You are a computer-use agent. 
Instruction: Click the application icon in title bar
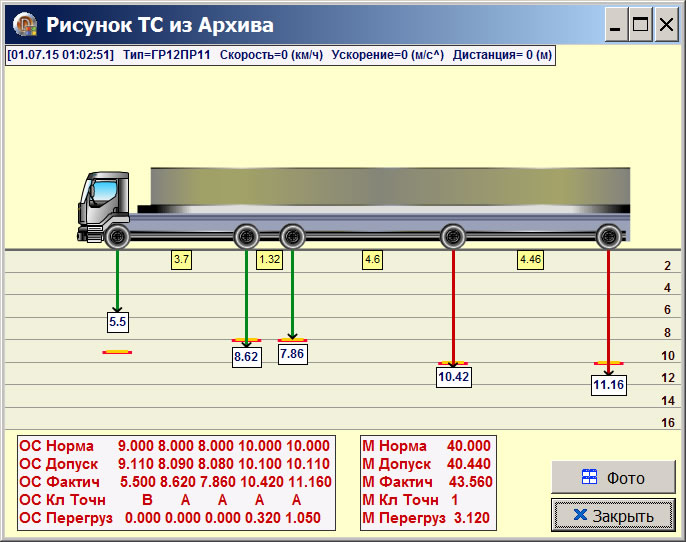[x=21, y=25]
